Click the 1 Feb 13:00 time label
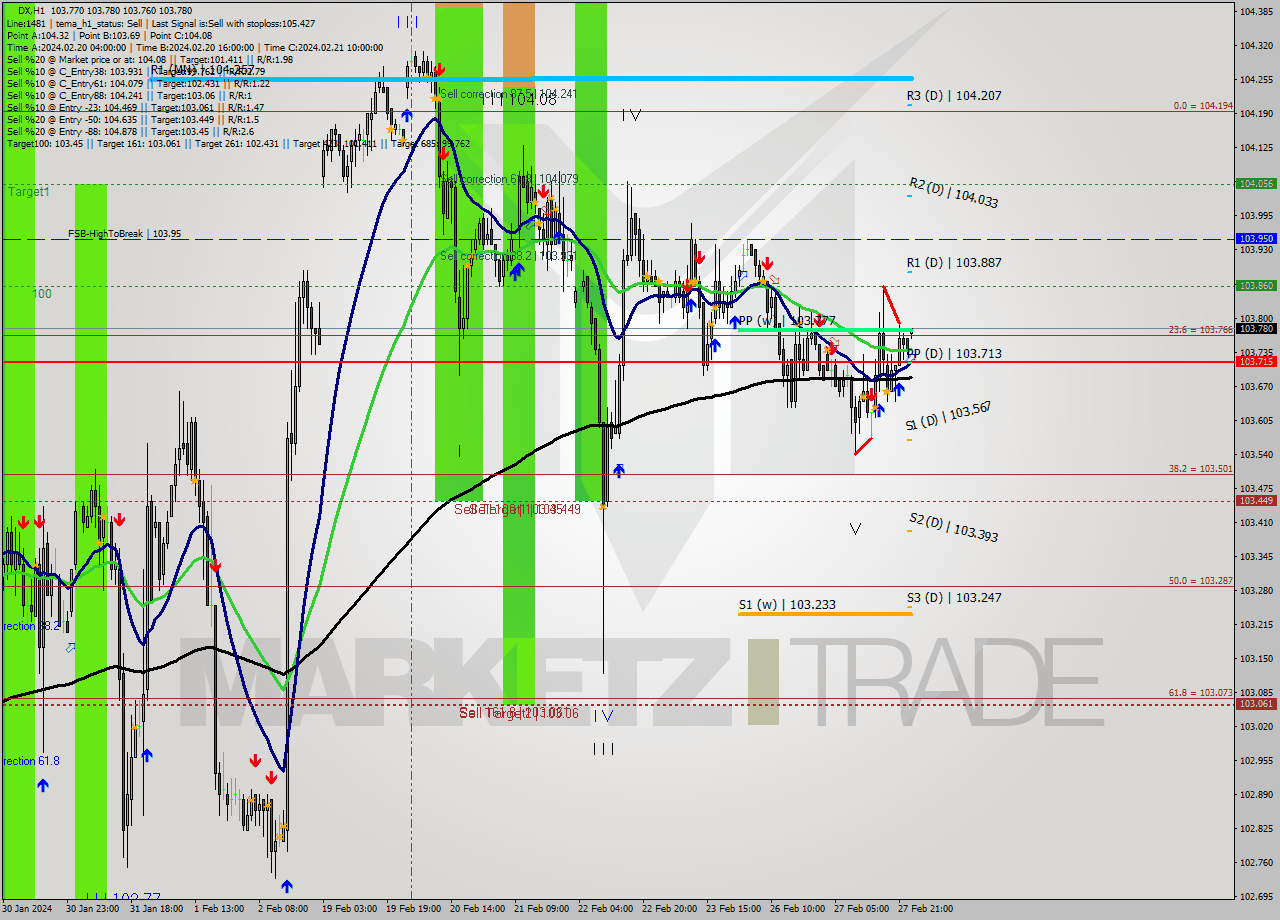 (x=217, y=909)
